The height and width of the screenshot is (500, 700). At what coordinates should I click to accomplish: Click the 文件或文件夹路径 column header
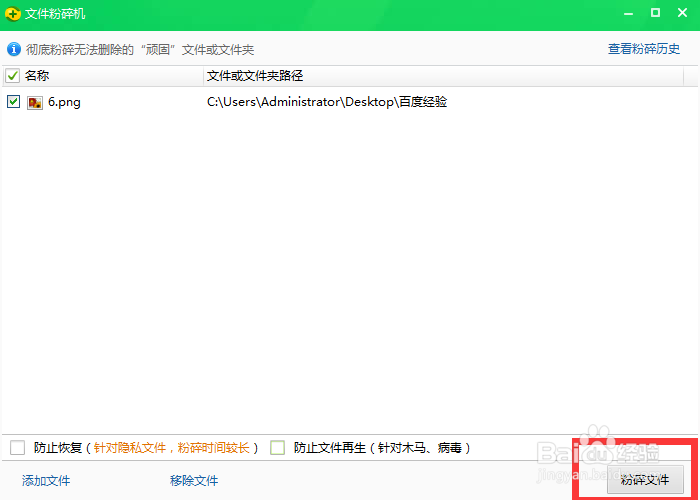click(x=255, y=76)
